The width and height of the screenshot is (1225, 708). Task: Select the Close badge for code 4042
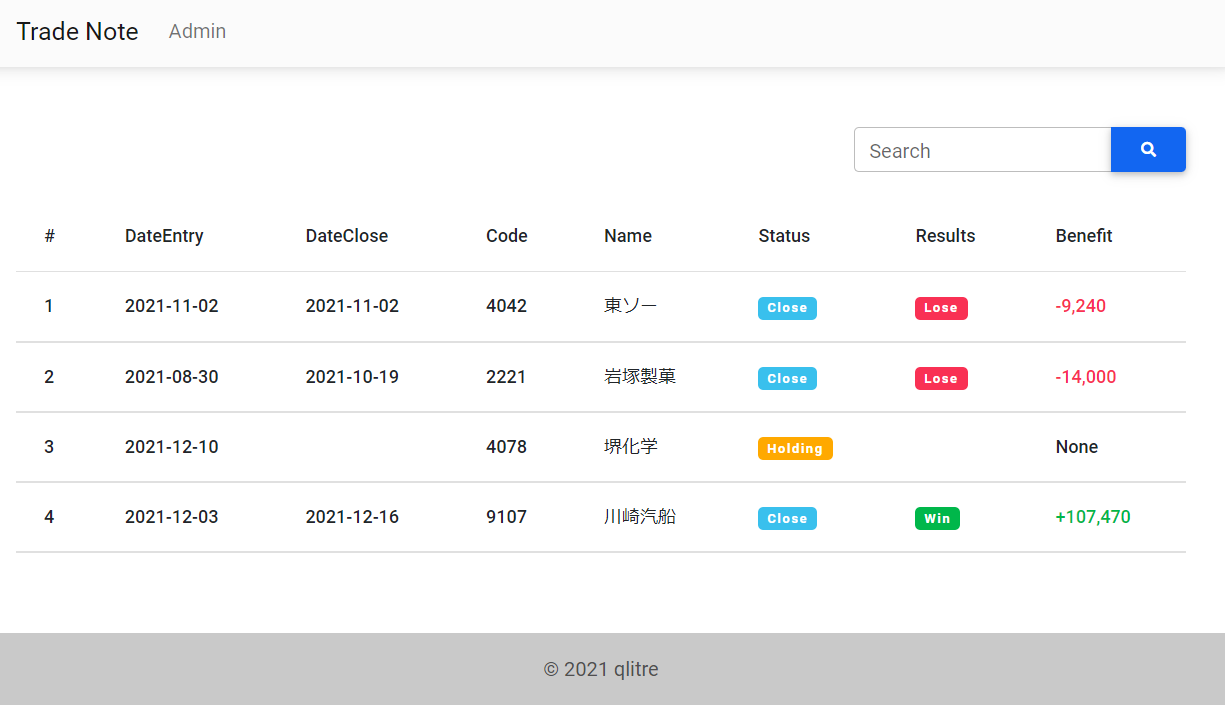tap(787, 308)
